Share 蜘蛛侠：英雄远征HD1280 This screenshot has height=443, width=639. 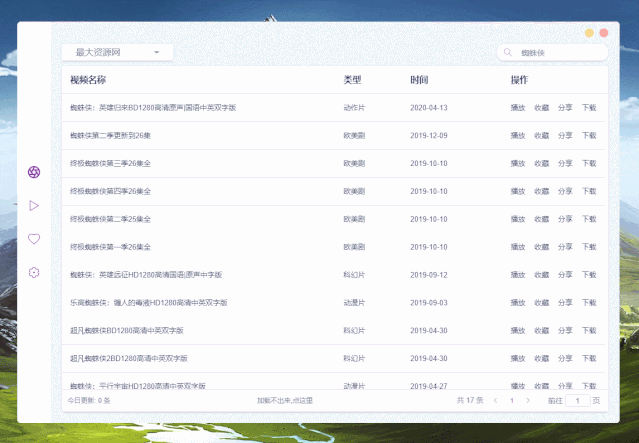pos(565,275)
